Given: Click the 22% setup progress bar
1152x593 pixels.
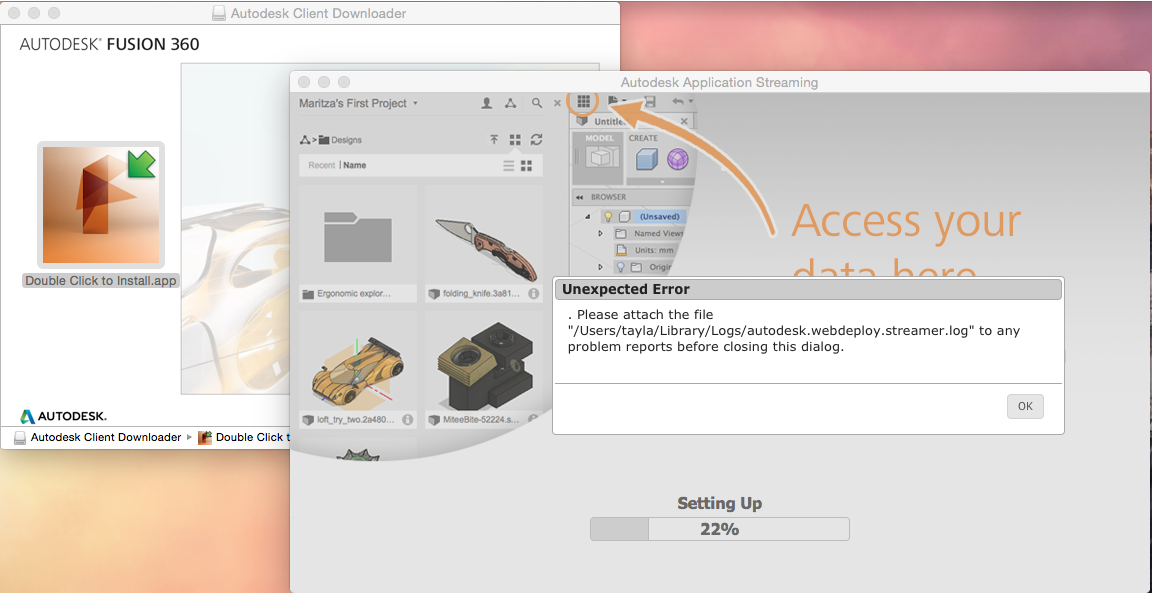Looking at the screenshot, I should tap(720, 528).
